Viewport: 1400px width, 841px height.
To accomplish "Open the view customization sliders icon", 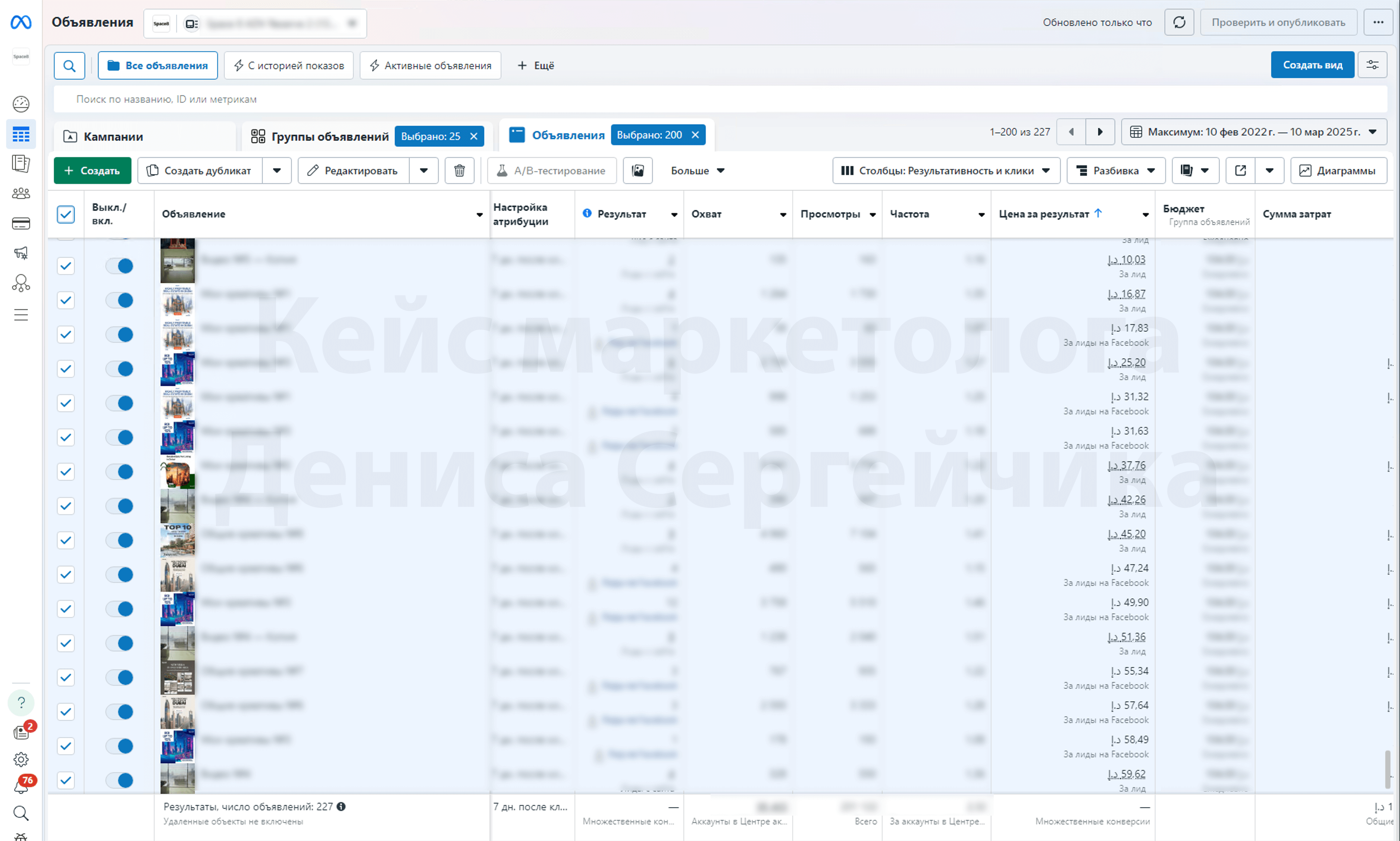I will tap(1372, 65).
